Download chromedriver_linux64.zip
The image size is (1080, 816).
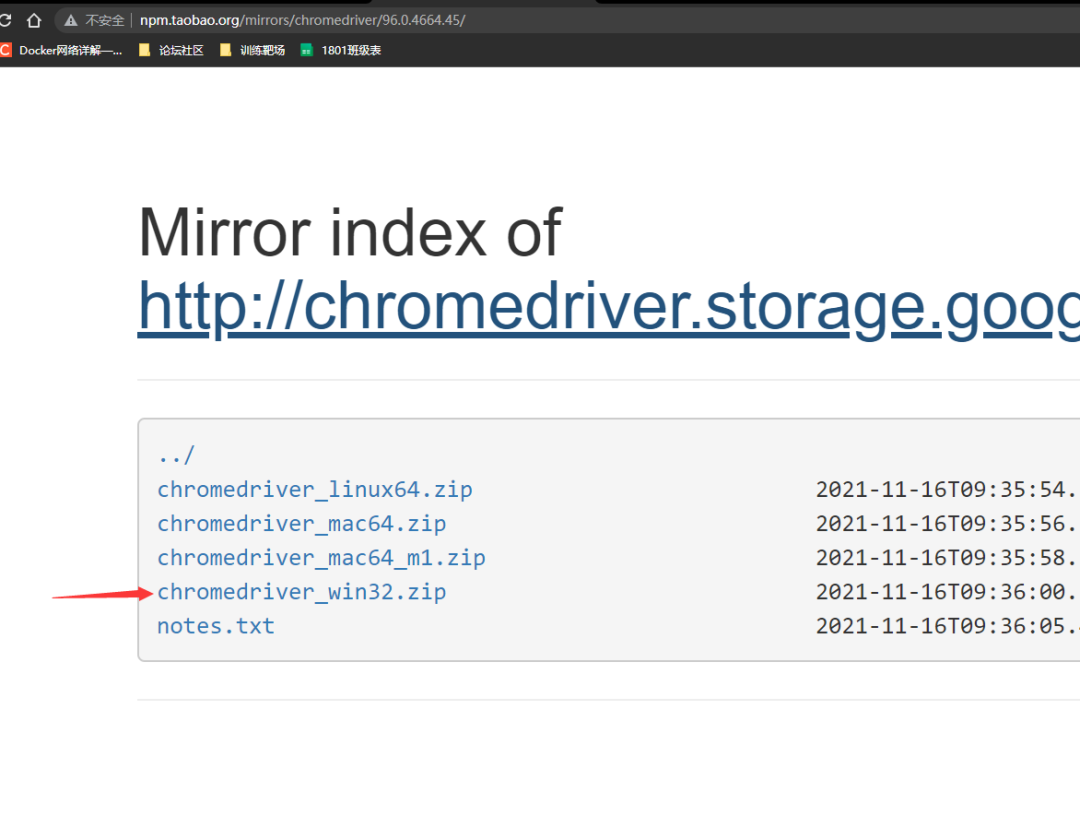click(315, 490)
